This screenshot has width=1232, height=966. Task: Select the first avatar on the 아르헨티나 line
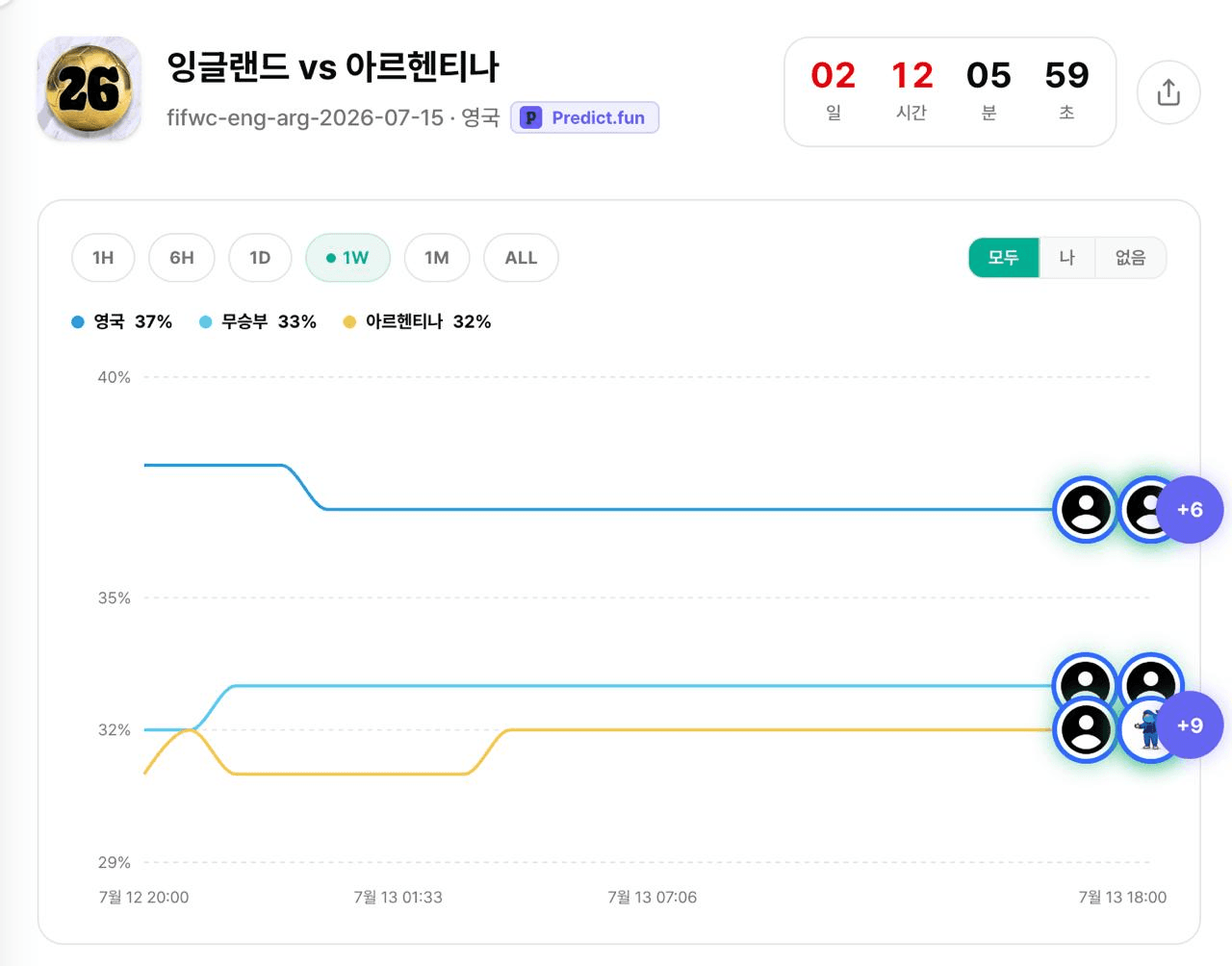point(1086,730)
